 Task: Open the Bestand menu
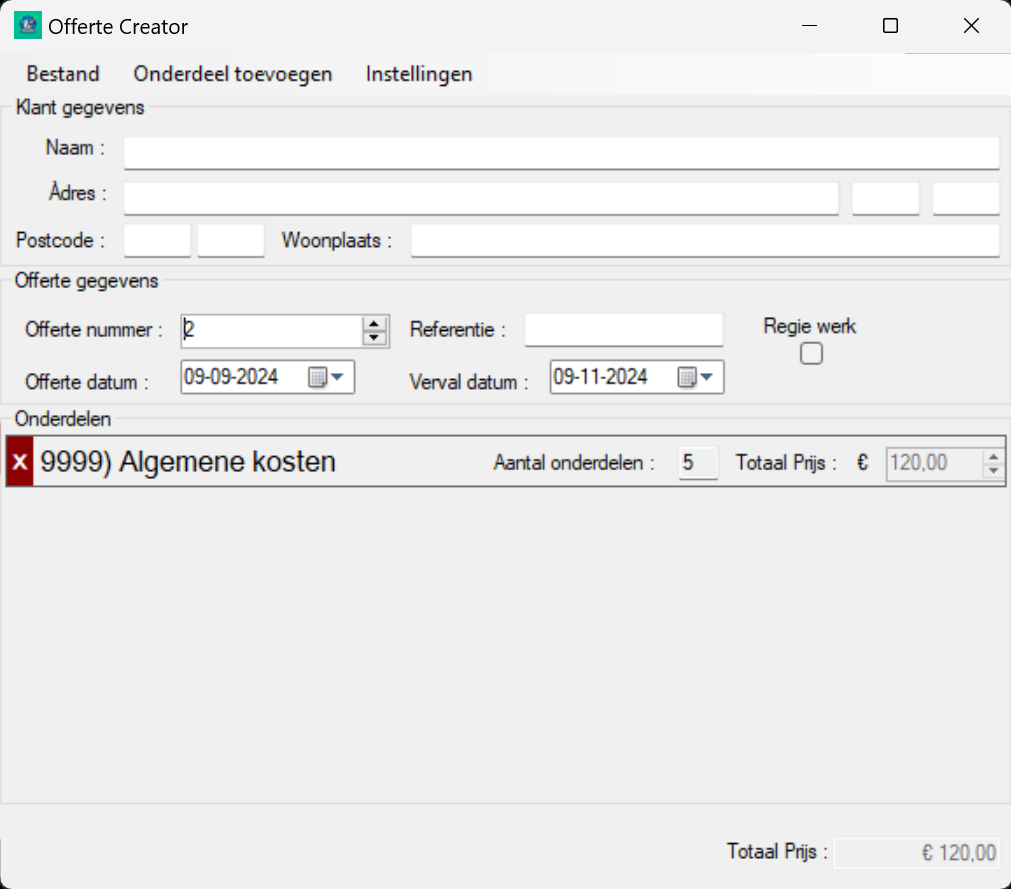(x=62, y=73)
